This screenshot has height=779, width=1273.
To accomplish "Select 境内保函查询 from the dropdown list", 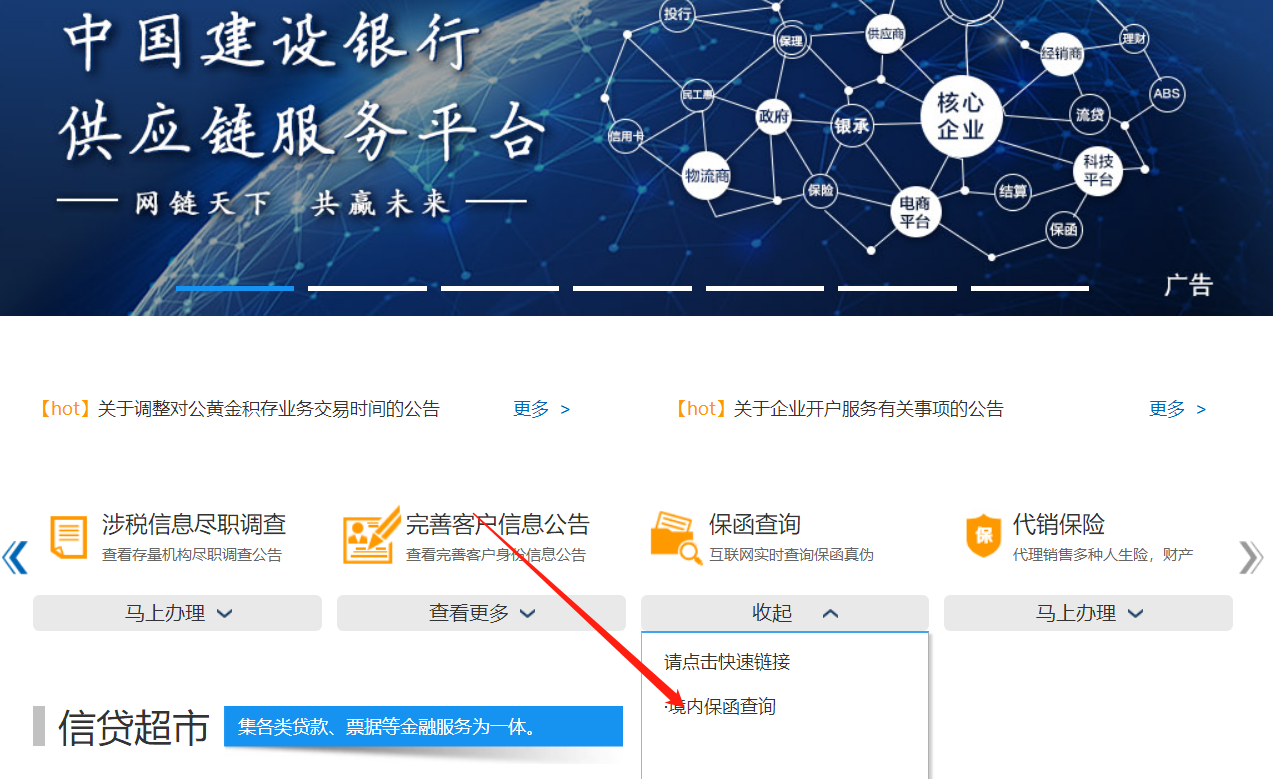I will (722, 707).
